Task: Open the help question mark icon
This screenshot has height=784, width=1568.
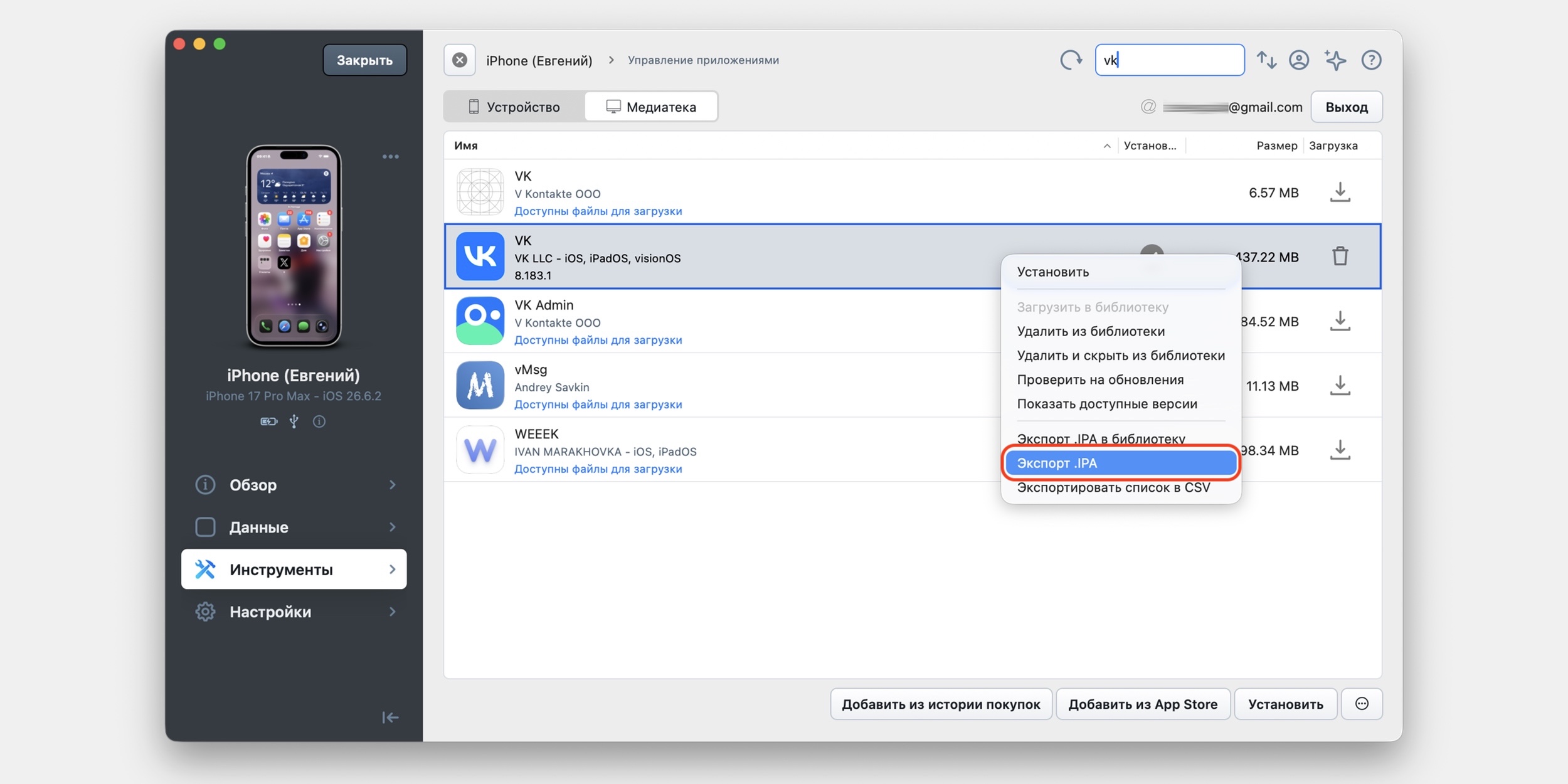Action: click(x=1371, y=60)
